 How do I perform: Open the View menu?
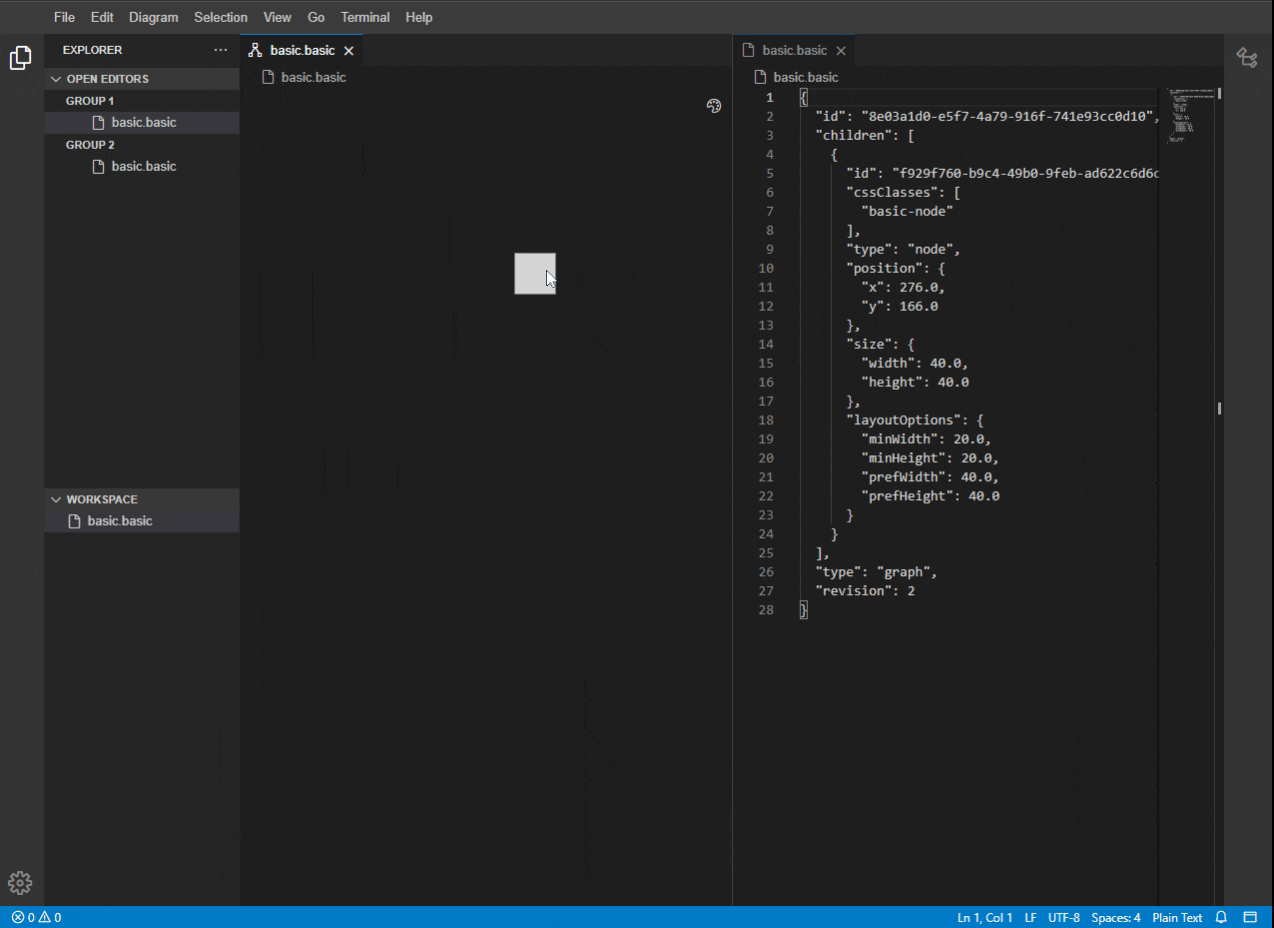click(278, 17)
